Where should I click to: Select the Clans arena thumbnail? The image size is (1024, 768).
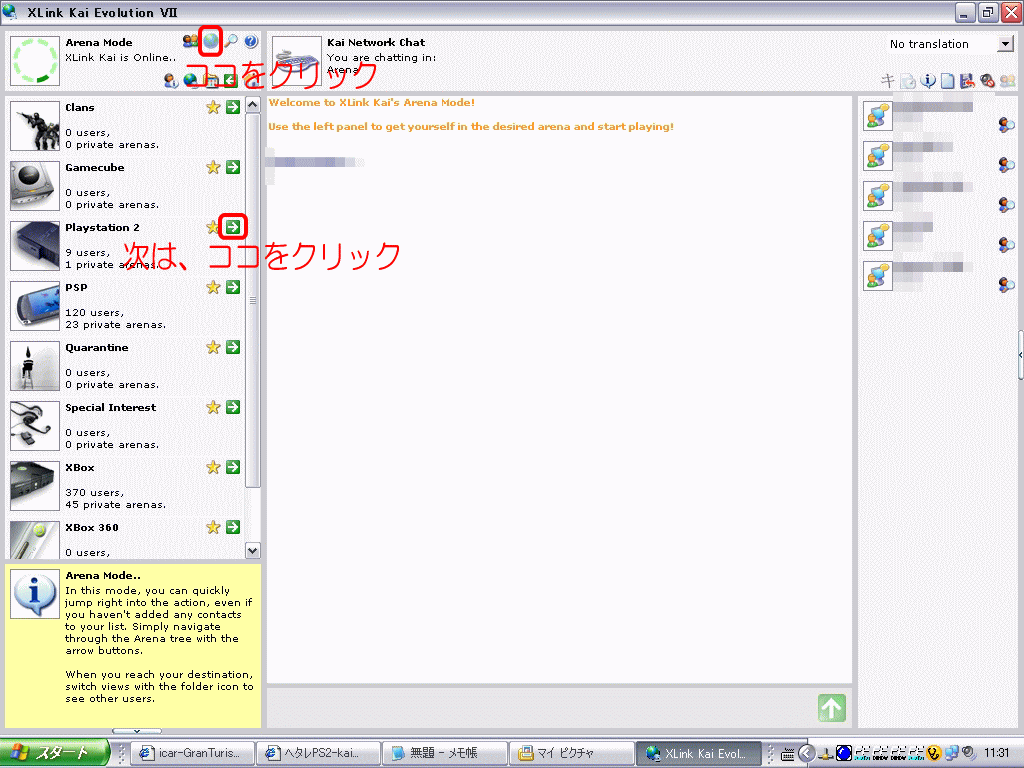[x=35, y=126]
